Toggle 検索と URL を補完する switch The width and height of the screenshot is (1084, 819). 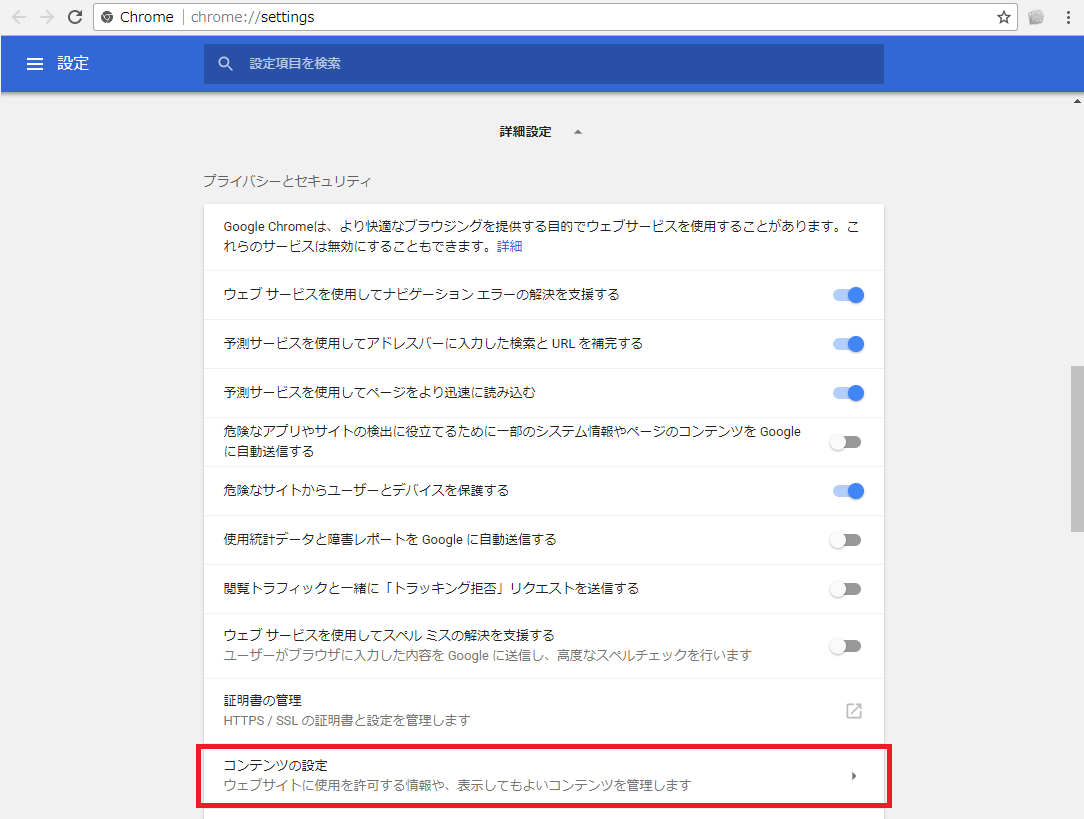click(848, 344)
